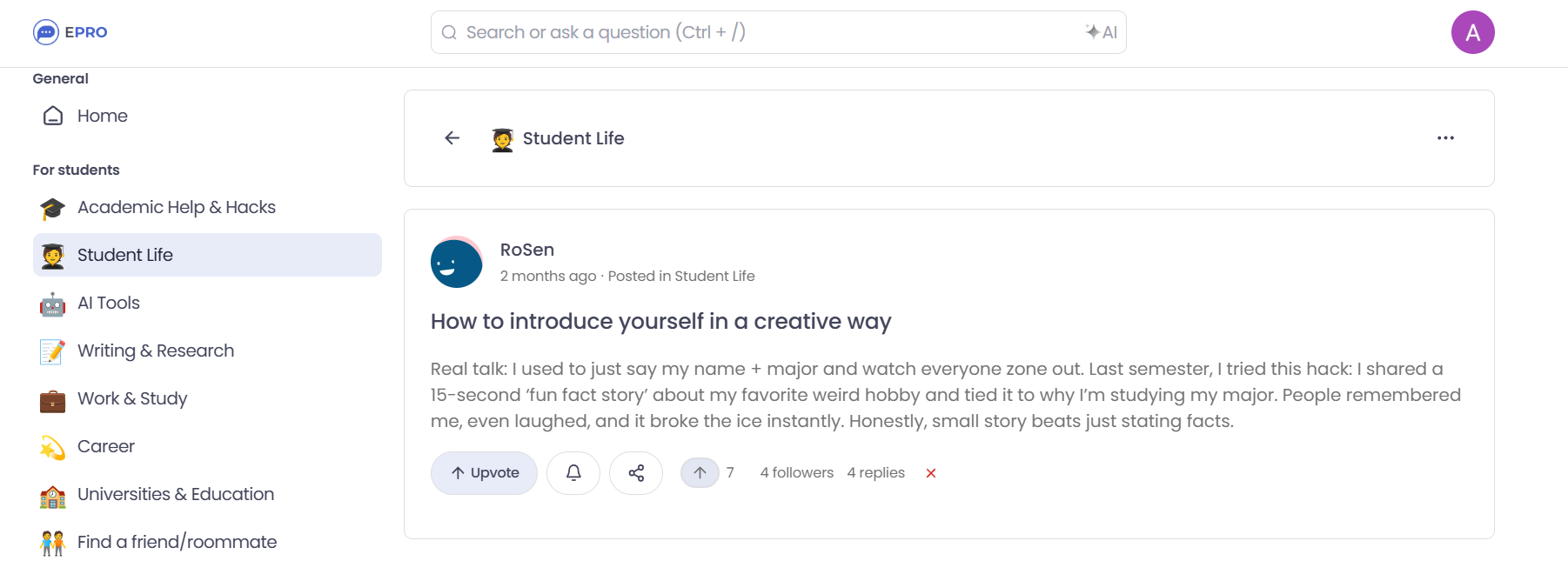
Task: Click the small upvote arrow next to 7
Action: click(700, 473)
